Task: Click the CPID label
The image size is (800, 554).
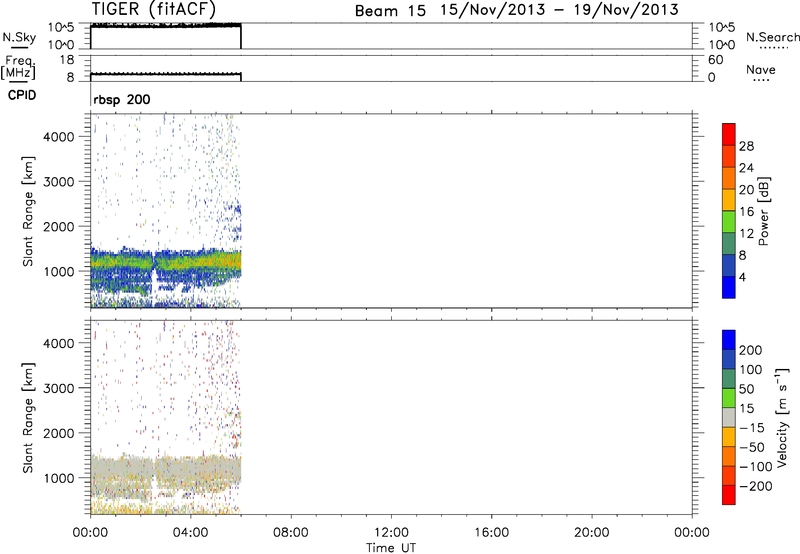Action: [x=22, y=95]
